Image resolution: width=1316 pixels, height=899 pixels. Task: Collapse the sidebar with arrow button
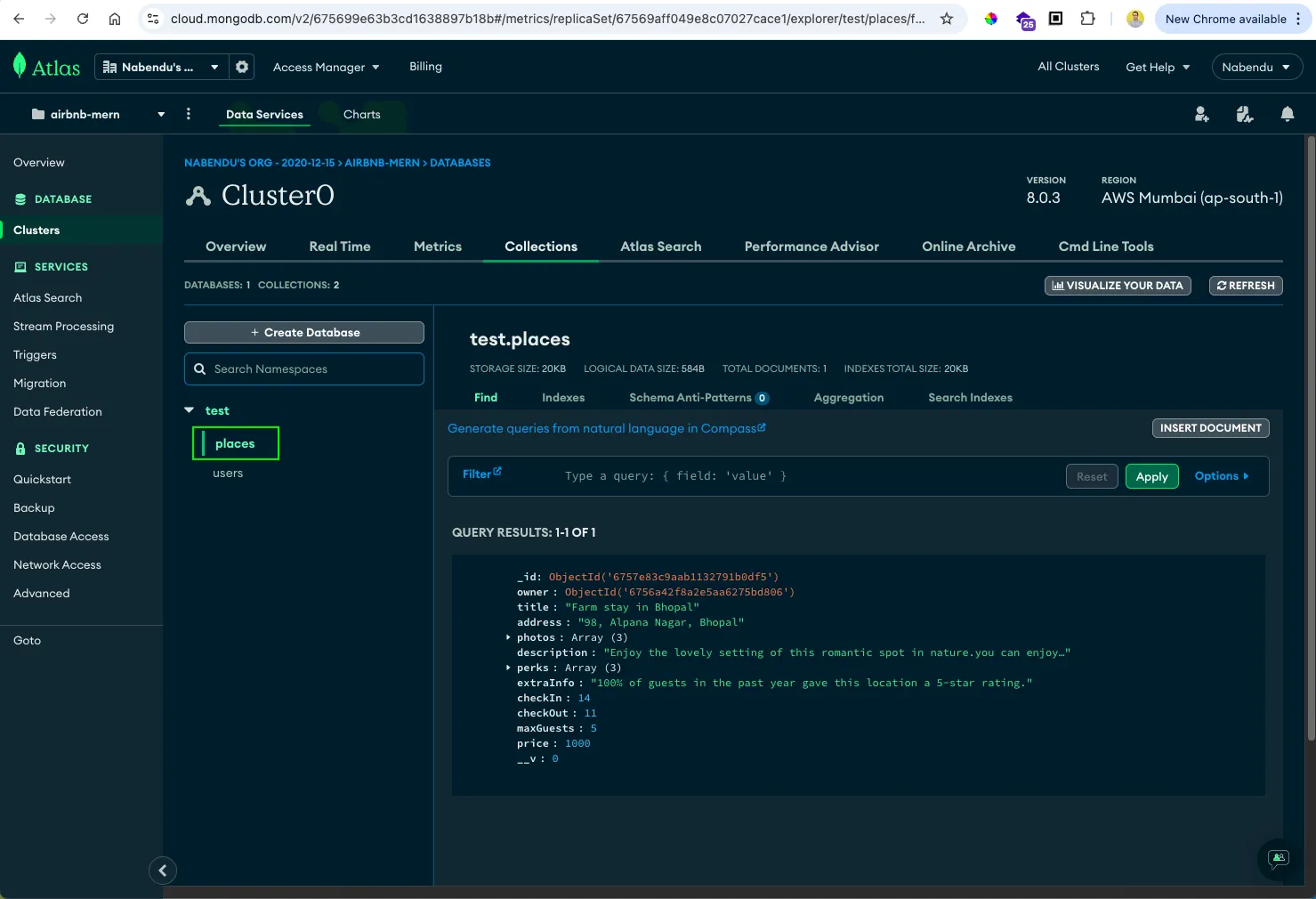163,871
